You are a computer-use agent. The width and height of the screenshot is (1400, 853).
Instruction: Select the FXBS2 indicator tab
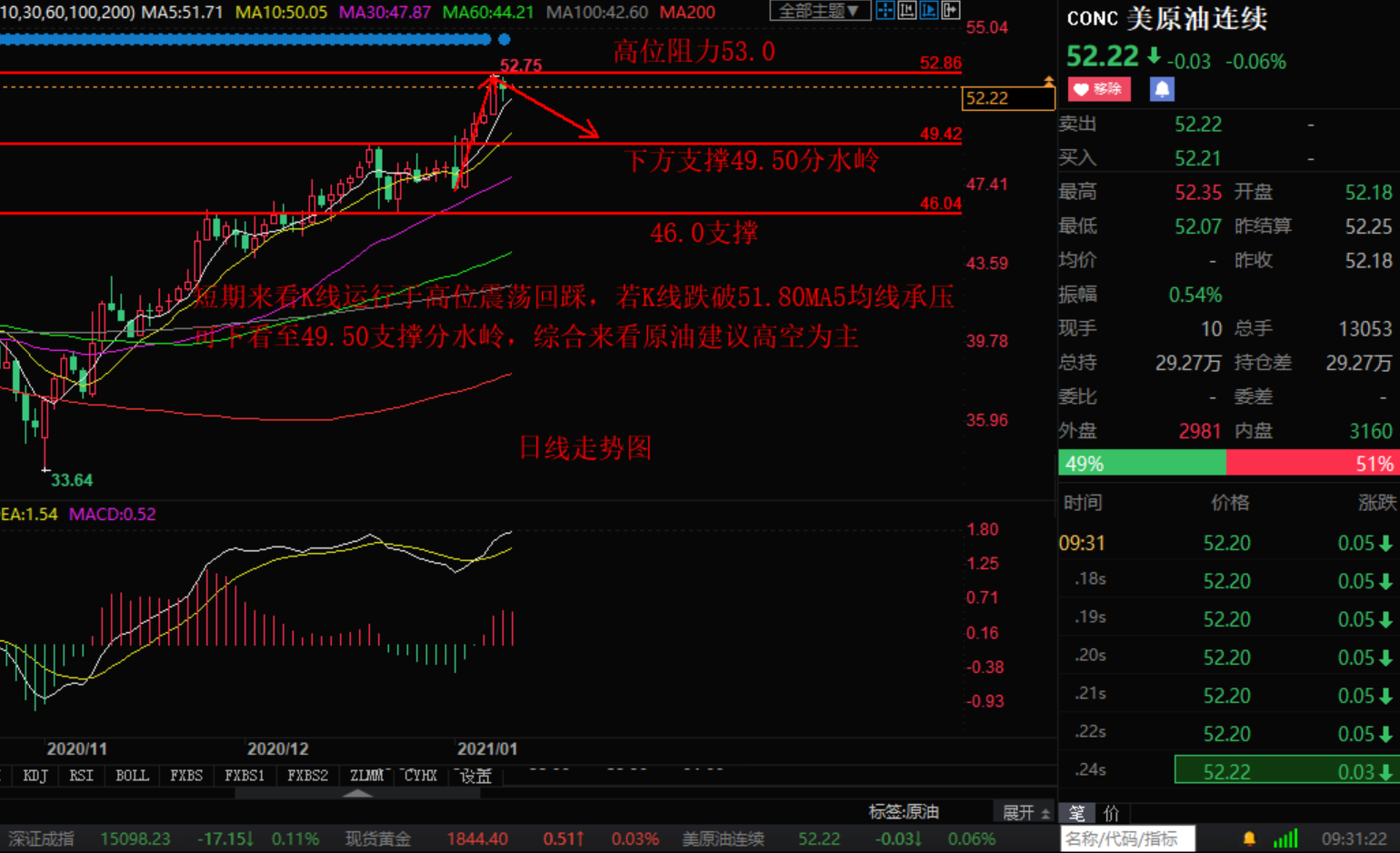pos(307,776)
